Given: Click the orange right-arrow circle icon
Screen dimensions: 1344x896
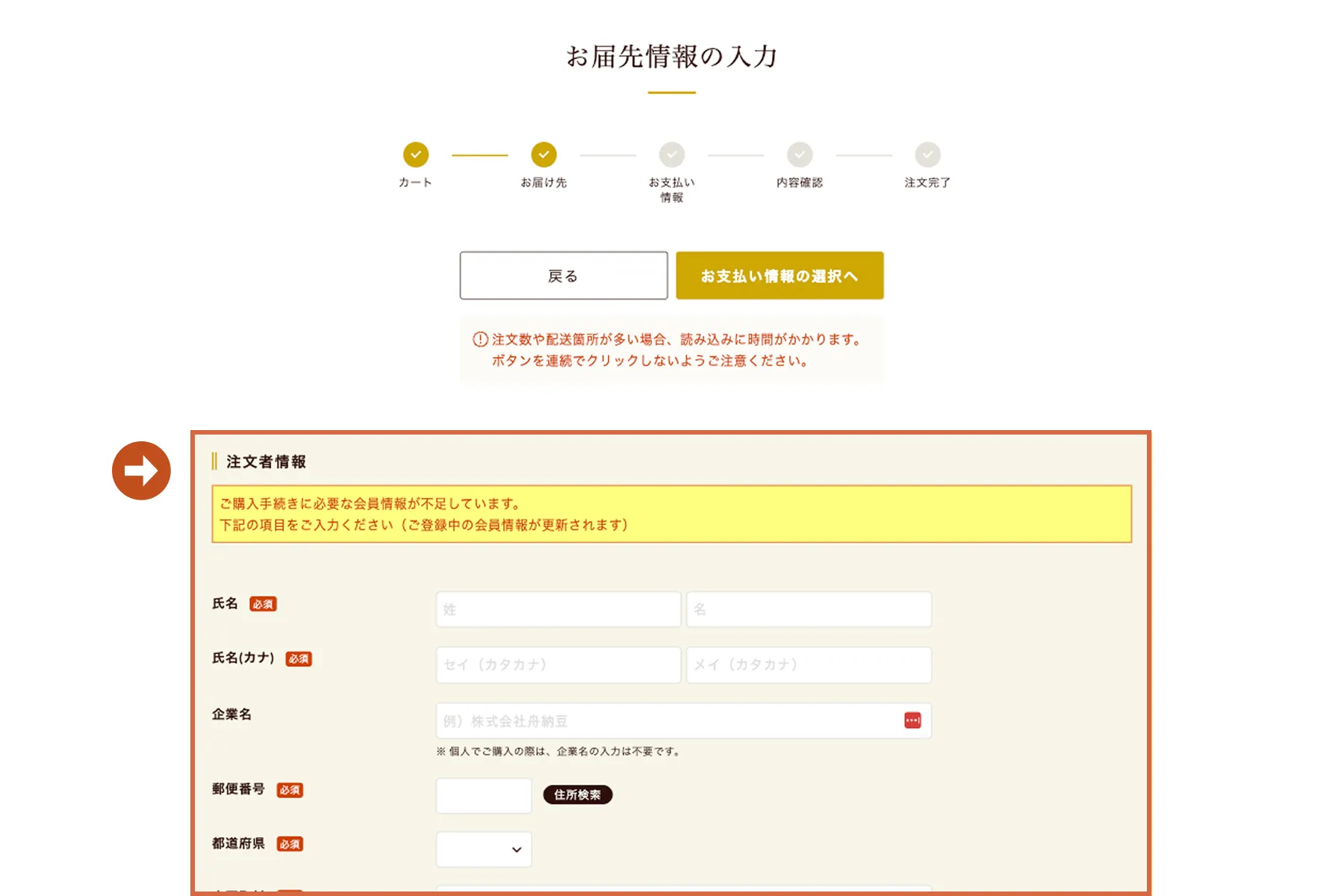Looking at the screenshot, I should pyautogui.click(x=141, y=470).
